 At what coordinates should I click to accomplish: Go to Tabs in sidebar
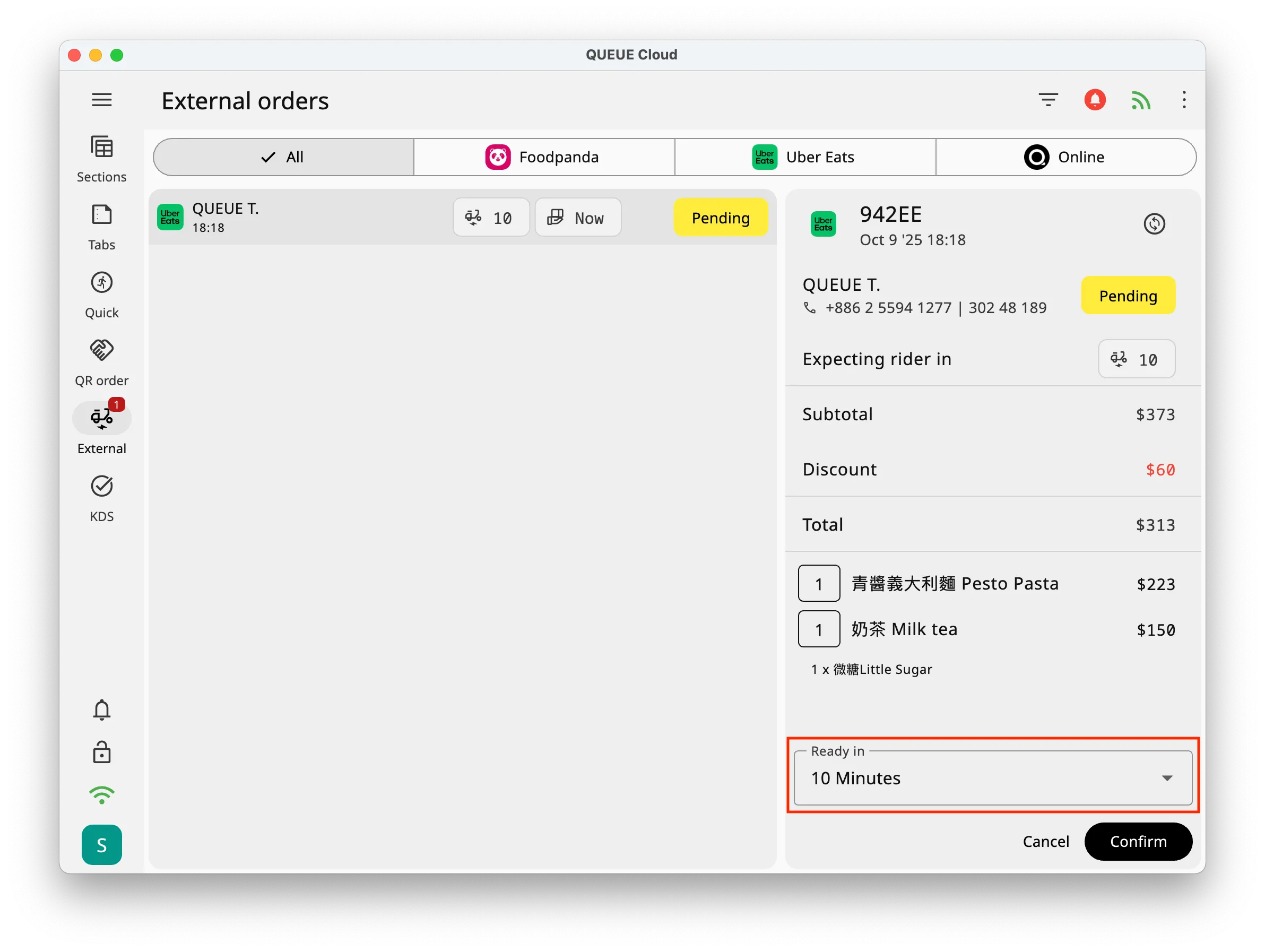point(102,227)
